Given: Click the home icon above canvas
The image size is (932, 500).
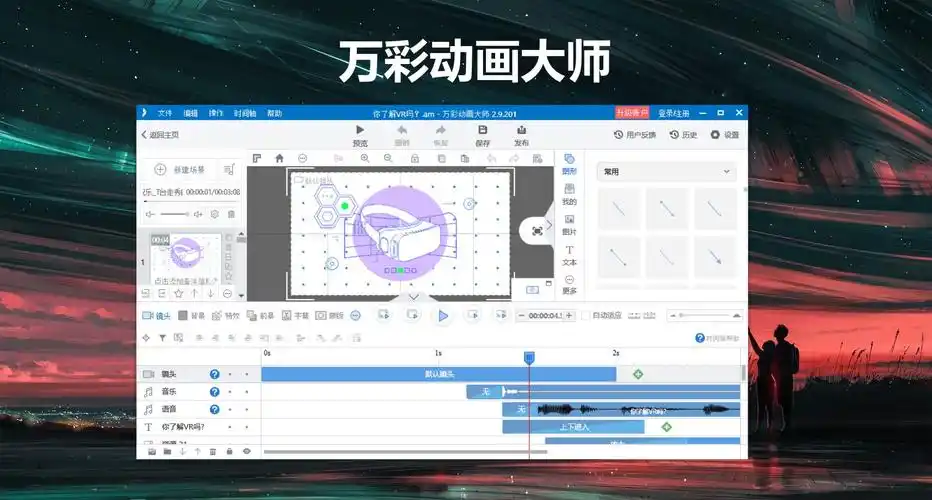Looking at the screenshot, I should click(x=279, y=158).
